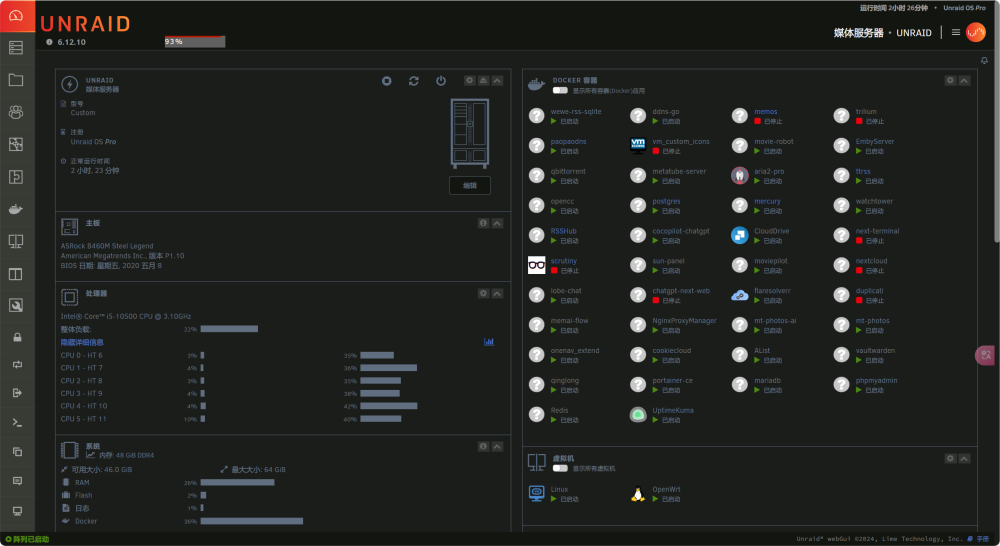Open settings gear in virtual machines panel
This screenshot has width=1000, height=546.
(x=950, y=459)
